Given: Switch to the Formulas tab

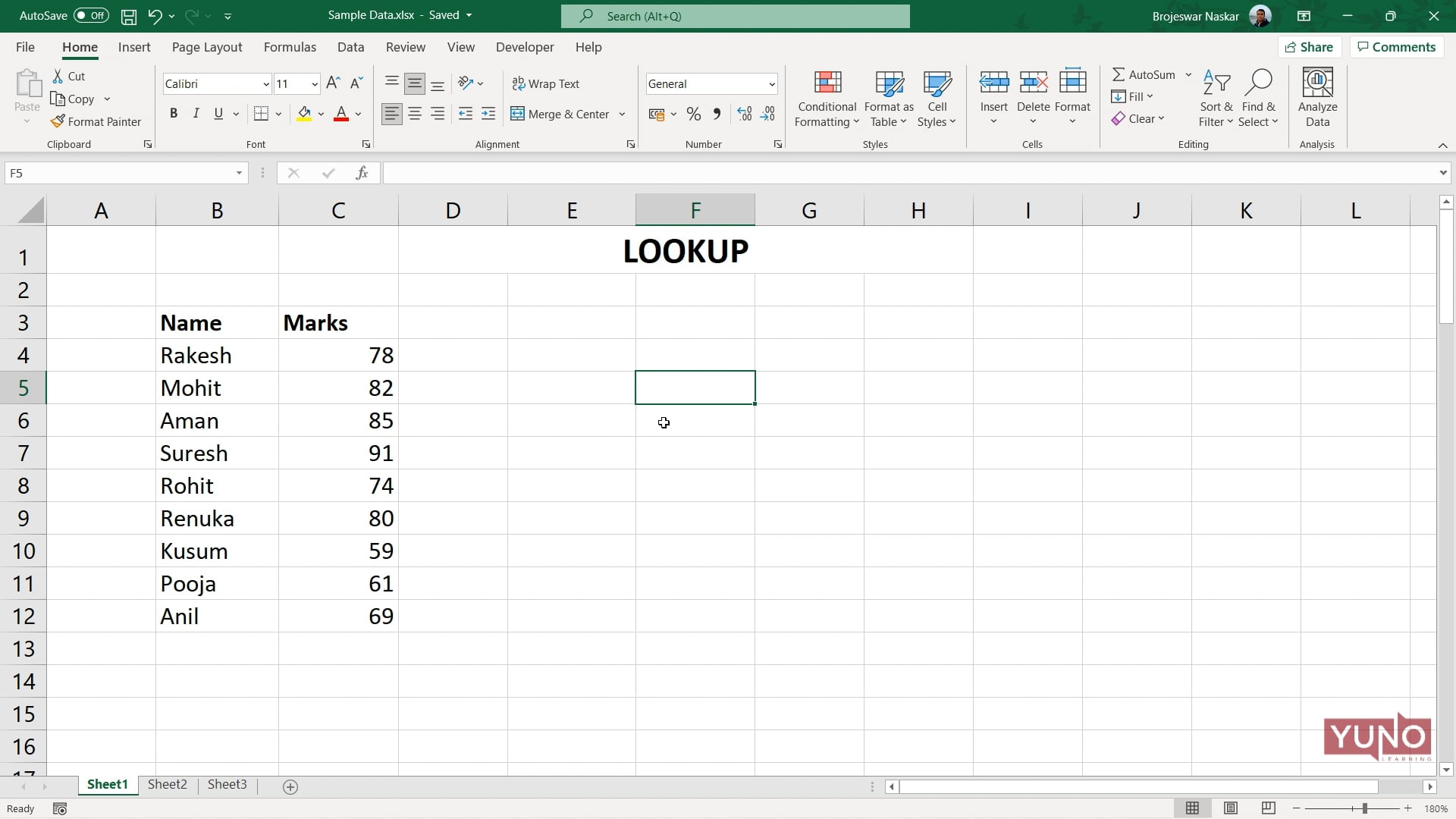Looking at the screenshot, I should [x=290, y=47].
